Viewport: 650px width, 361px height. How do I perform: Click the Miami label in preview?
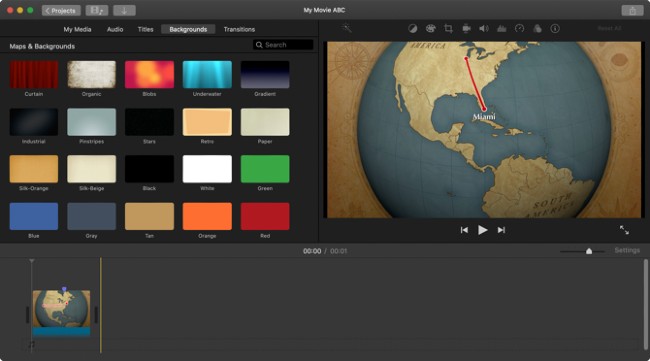(x=484, y=117)
